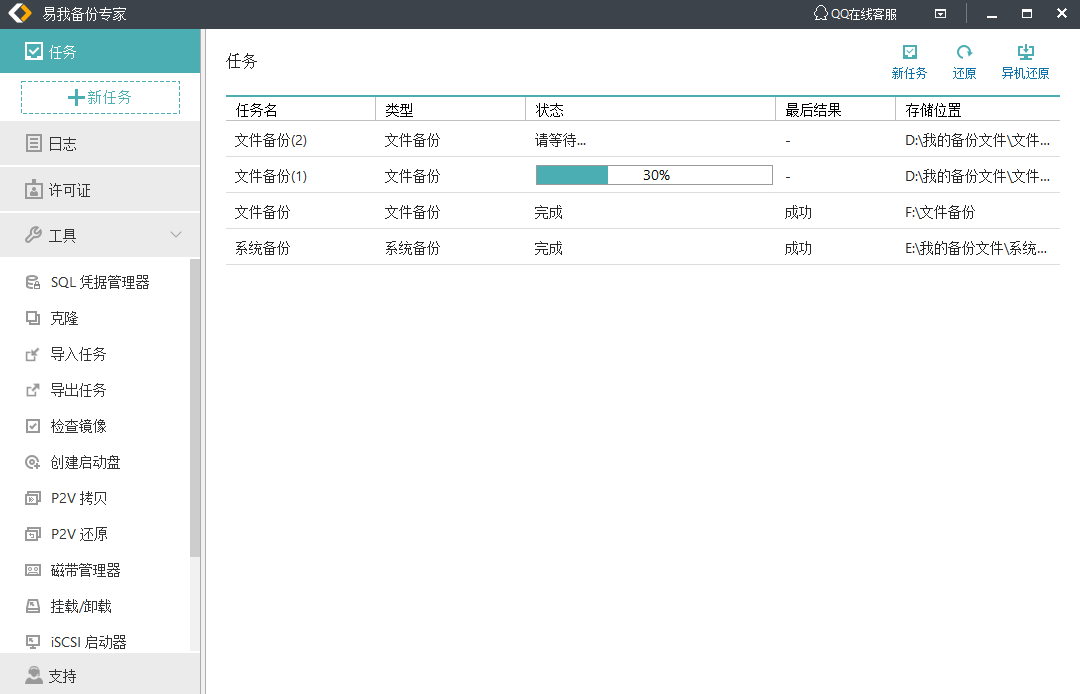Open title bar dropdown menu icon
The width and height of the screenshot is (1080, 694).
[x=940, y=14]
